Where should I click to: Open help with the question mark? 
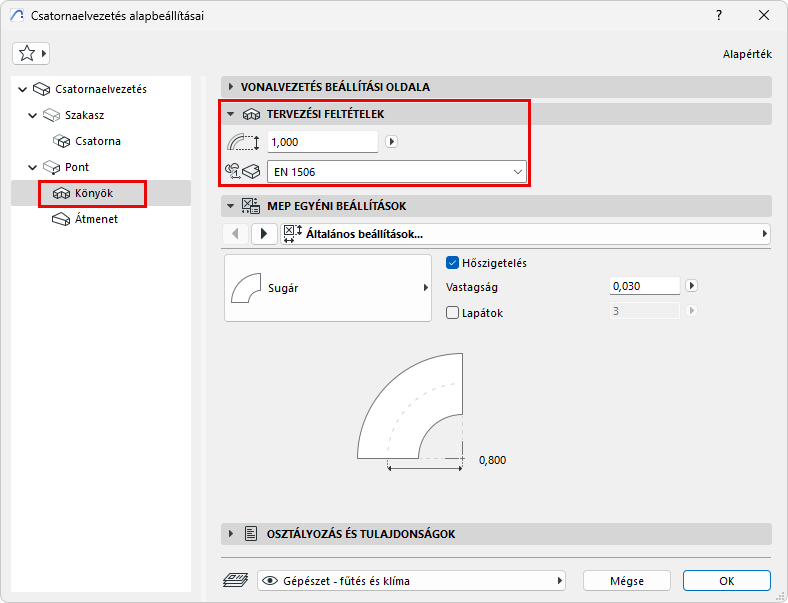pyautogui.click(x=718, y=16)
